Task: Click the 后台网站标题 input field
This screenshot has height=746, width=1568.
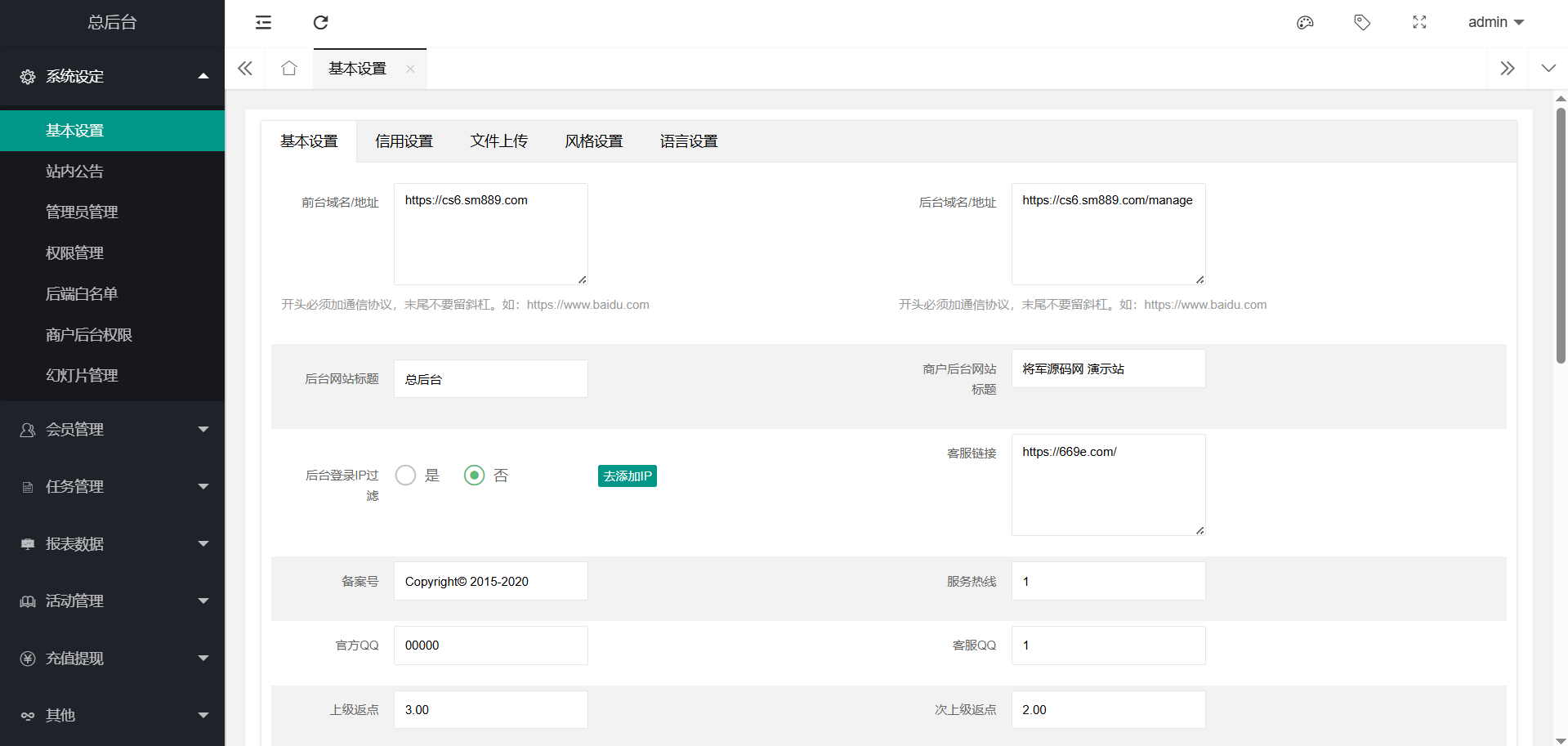Action: click(x=490, y=379)
